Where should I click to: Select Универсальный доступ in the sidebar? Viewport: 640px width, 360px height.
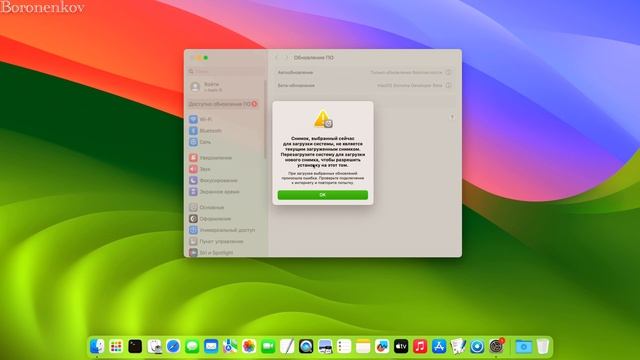pos(222,230)
